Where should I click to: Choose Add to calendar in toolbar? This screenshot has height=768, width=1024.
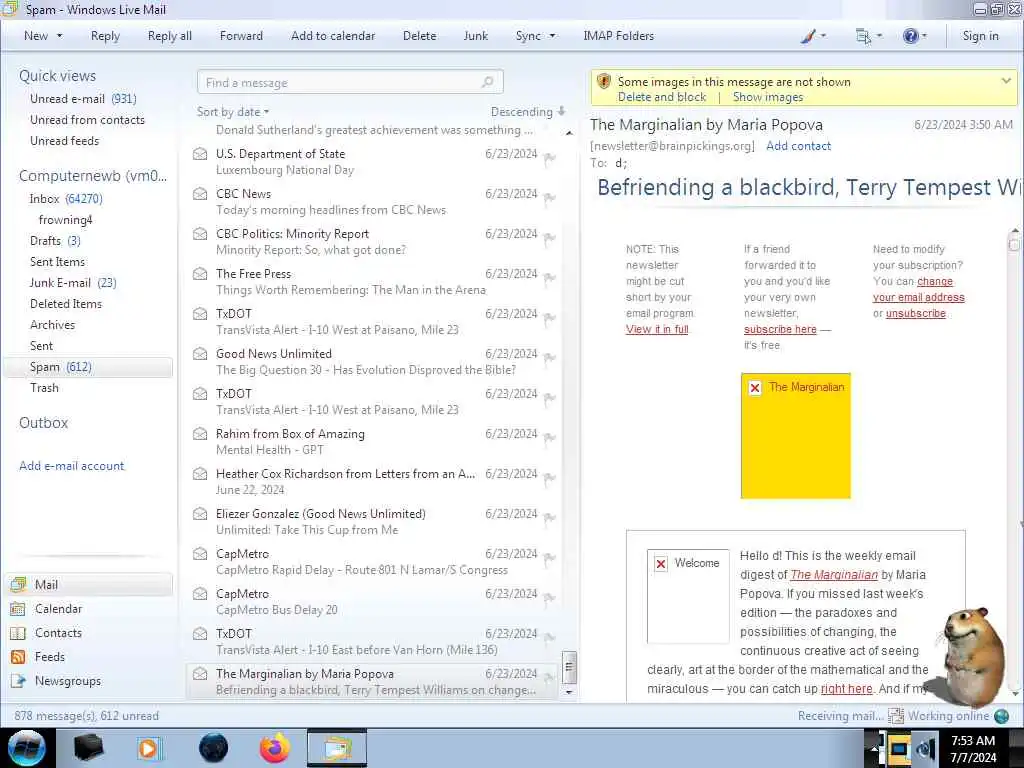click(333, 36)
